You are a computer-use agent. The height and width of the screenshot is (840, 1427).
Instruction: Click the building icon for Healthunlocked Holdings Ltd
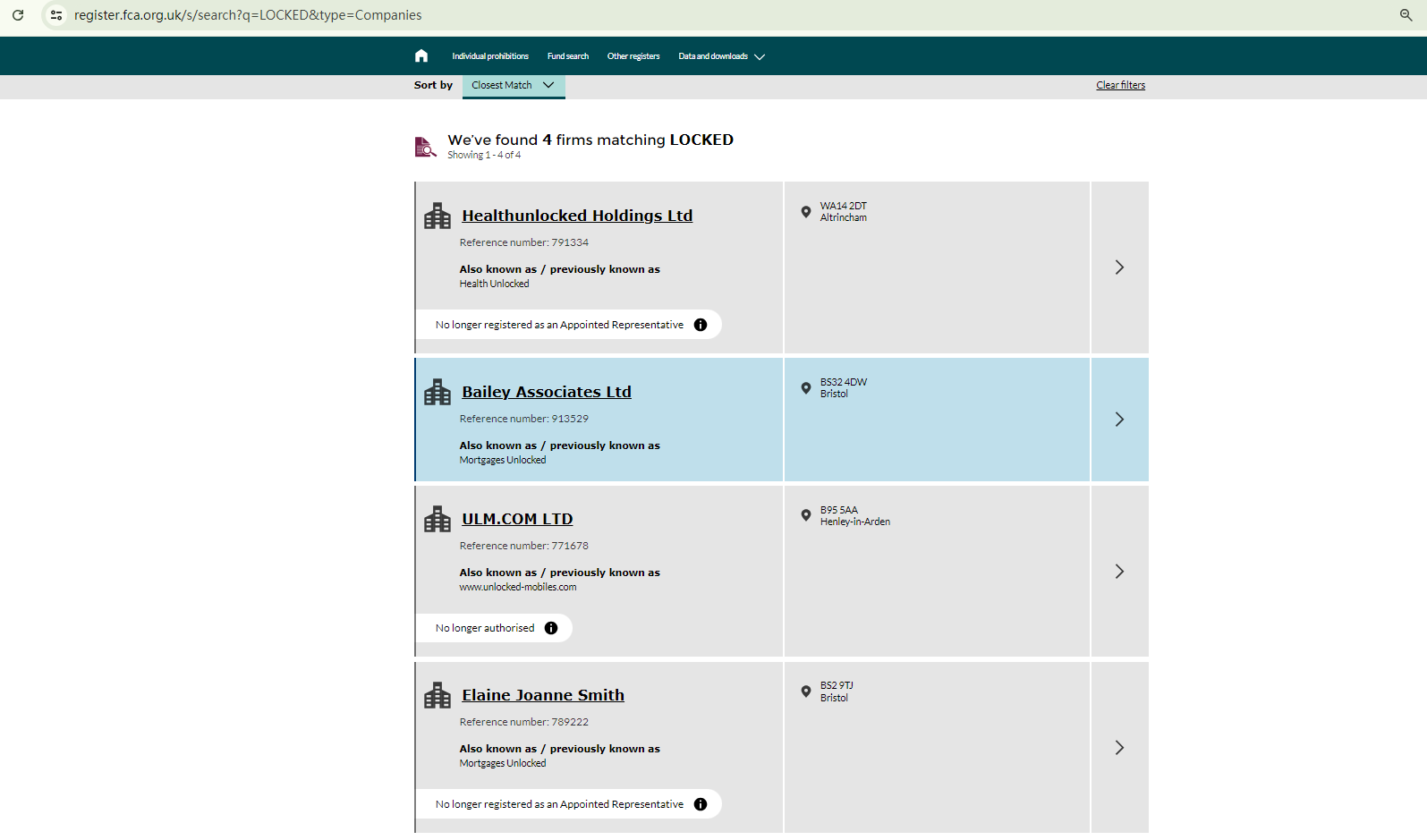pos(437,216)
